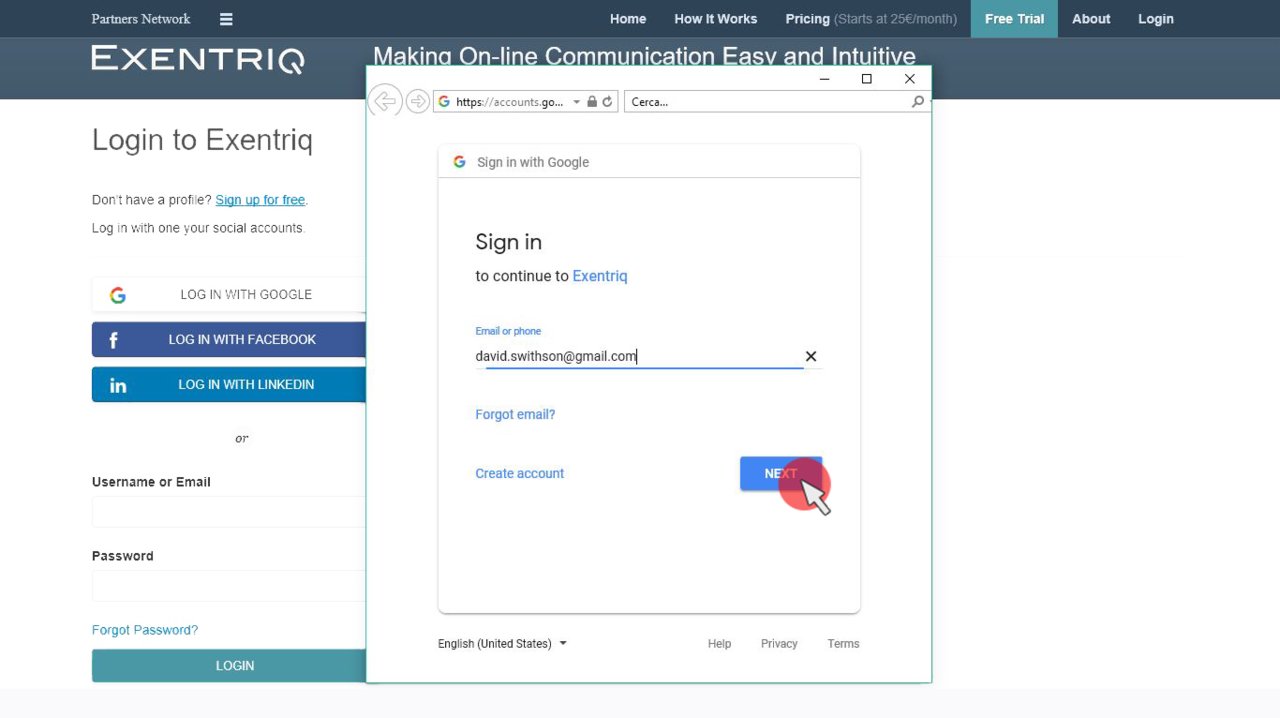Screen dimensions: 1280x718
Task: Click the Google logo in Sign in header
Action: 460,162
